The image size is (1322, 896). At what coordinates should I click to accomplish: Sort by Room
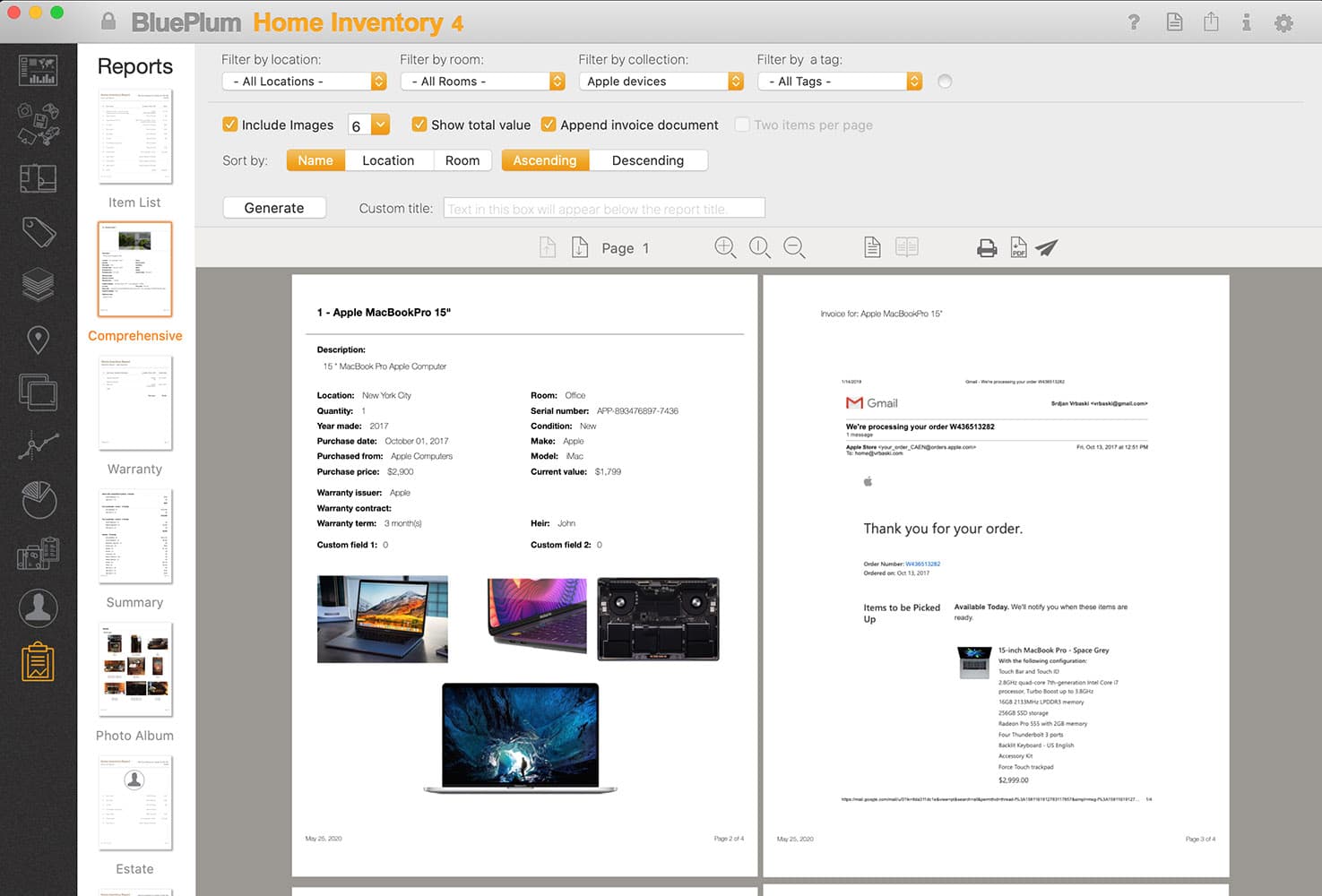tap(462, 160)
